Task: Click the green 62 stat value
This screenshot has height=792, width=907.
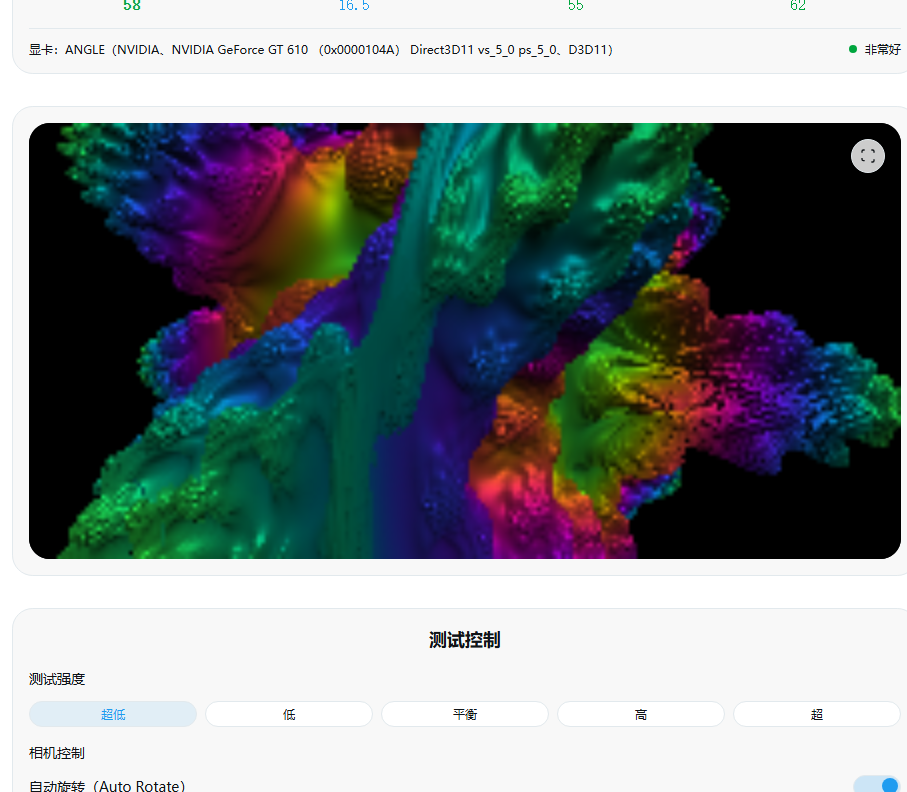Action: point(797,6)
